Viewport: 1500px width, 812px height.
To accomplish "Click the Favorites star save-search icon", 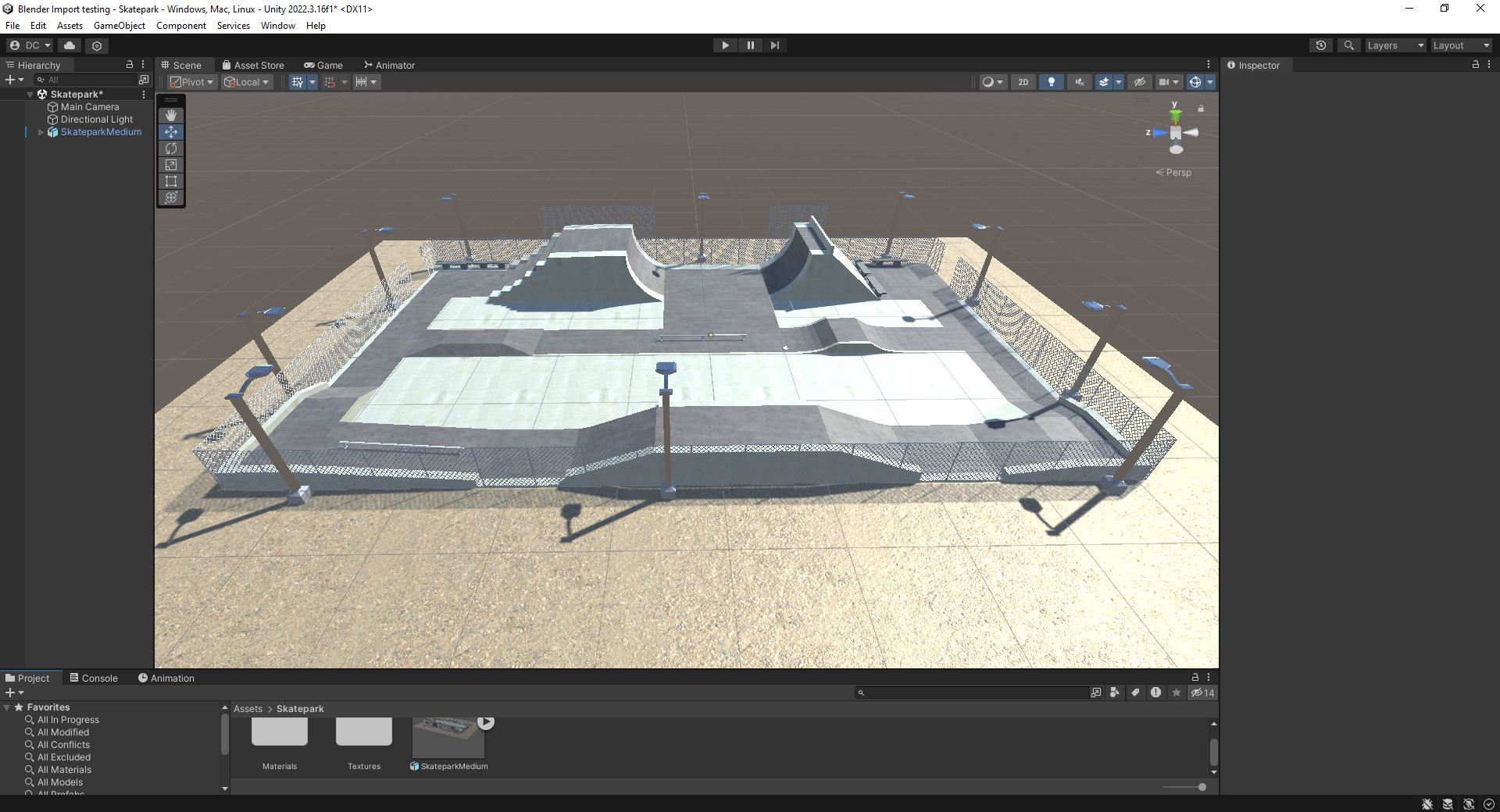I will pyautogui.click(x=1176, y=693).
